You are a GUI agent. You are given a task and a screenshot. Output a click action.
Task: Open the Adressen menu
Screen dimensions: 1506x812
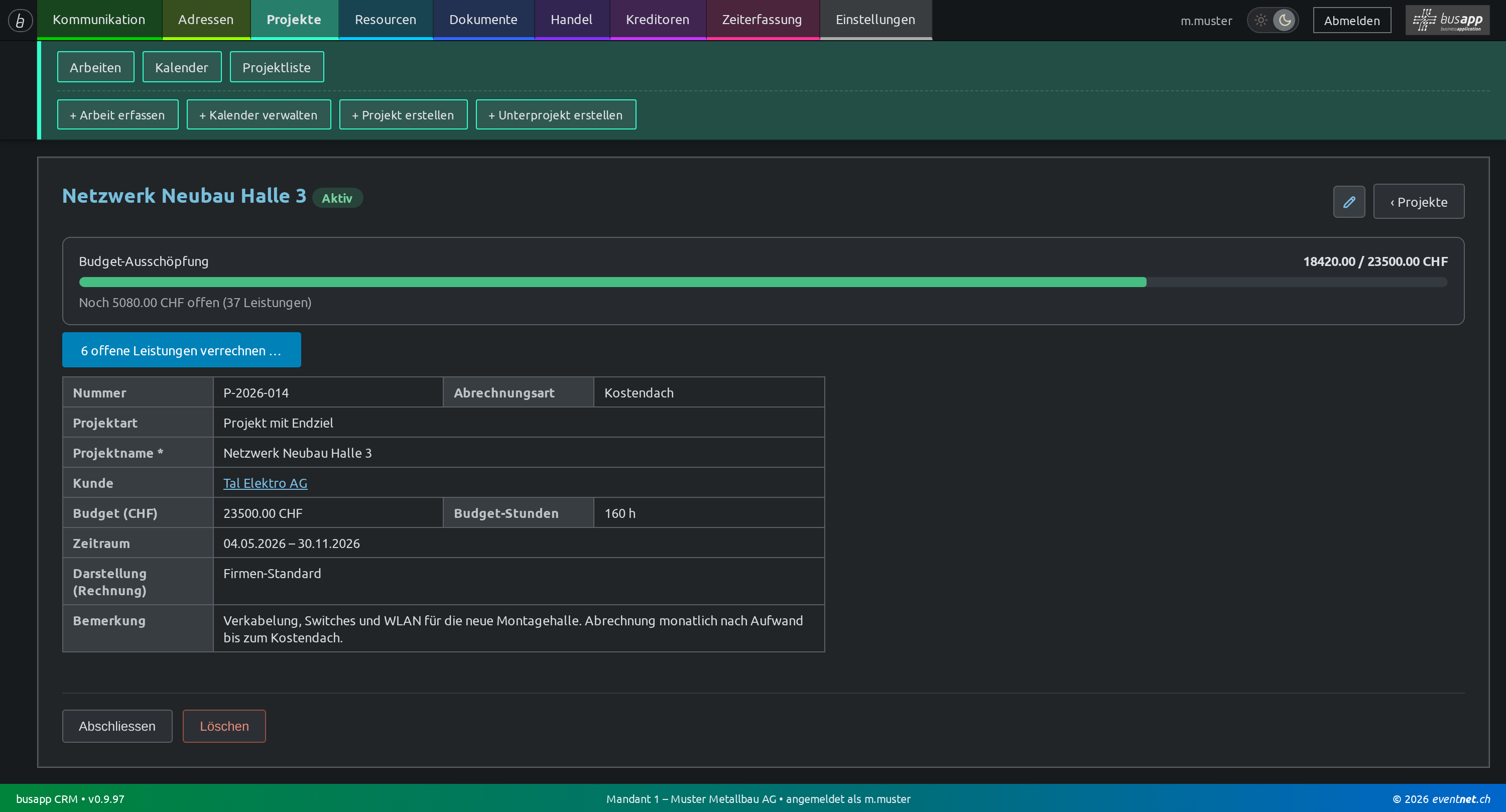pyautogui.click(x=206, y=20)
